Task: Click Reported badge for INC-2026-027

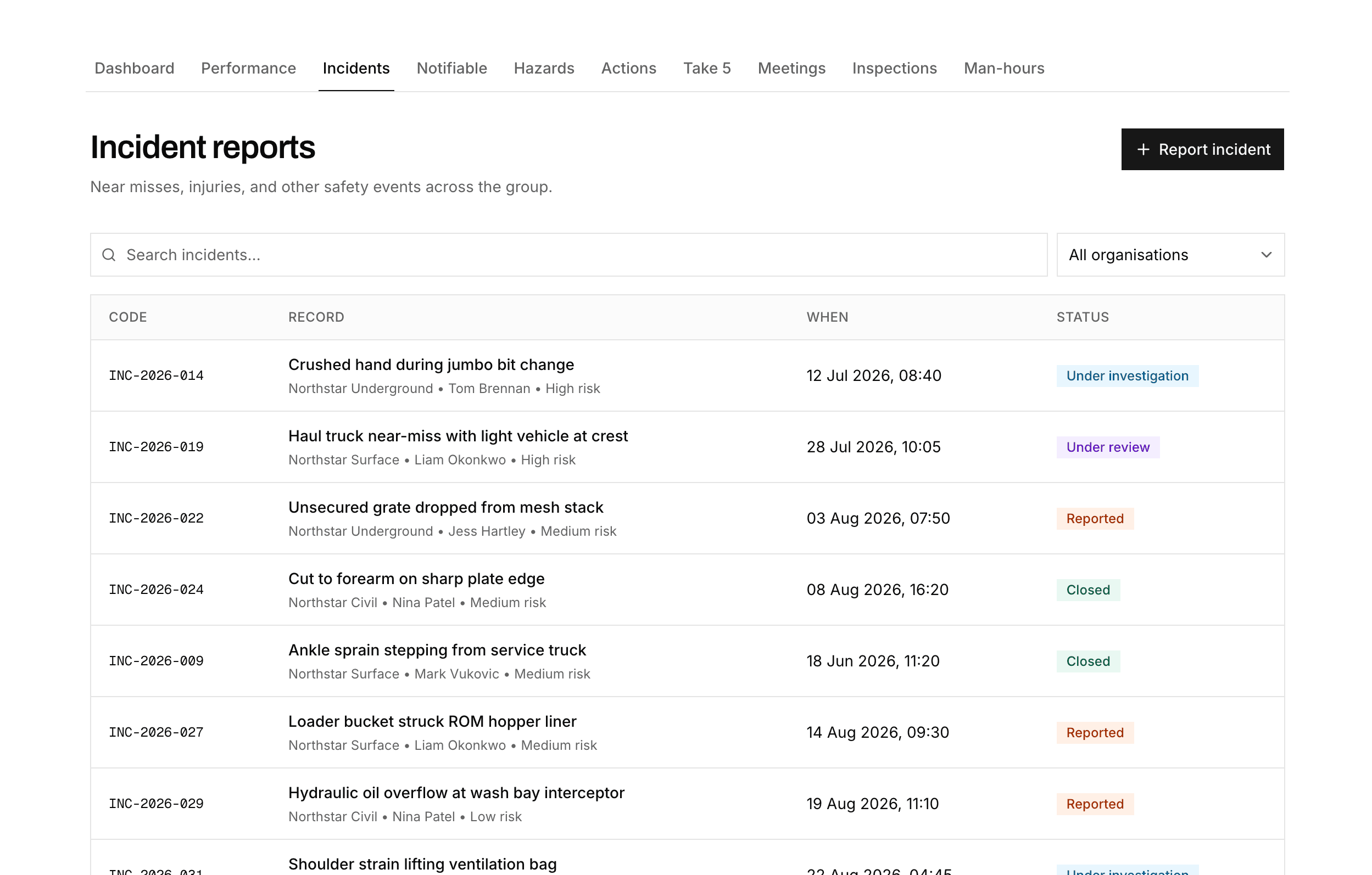Action: [x=1095, y=733]
